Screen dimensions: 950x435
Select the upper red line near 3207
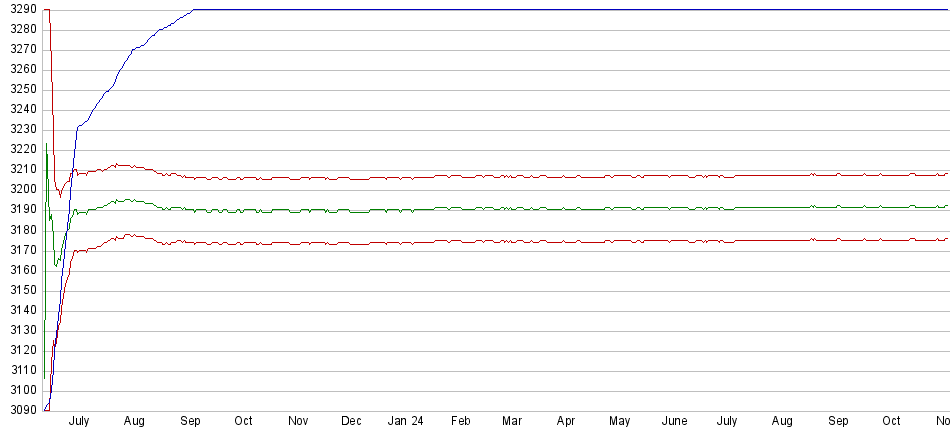pos(500,177)
